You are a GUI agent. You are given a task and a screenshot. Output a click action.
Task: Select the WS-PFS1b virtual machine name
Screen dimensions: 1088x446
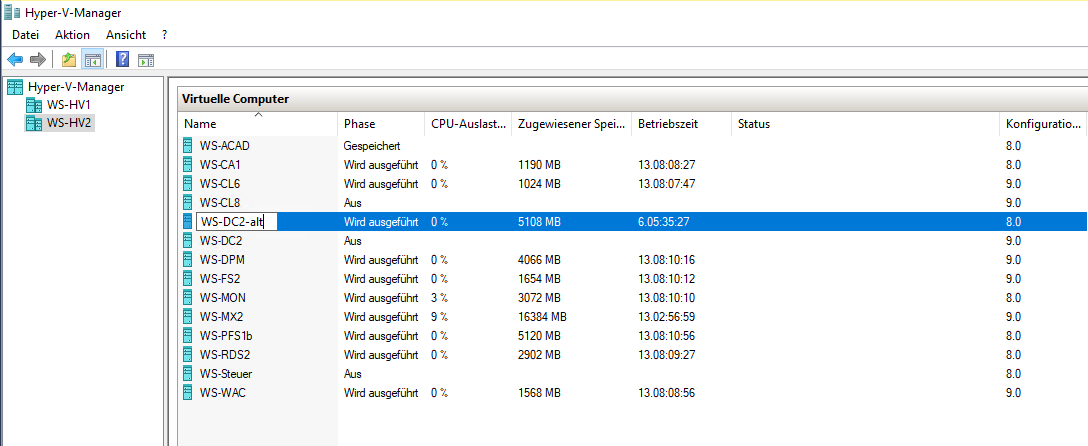(x=226, y=336)
